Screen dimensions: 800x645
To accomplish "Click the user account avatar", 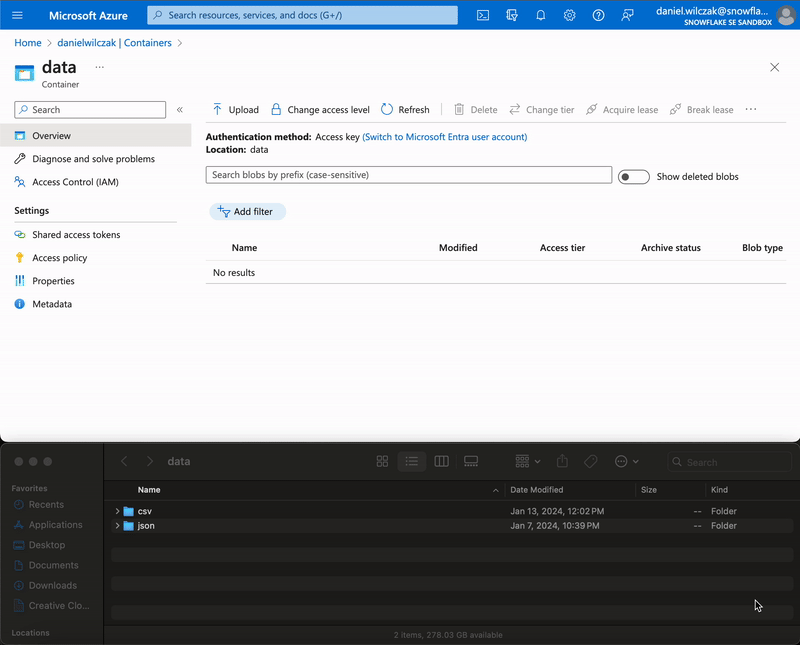I will [785, 15].
